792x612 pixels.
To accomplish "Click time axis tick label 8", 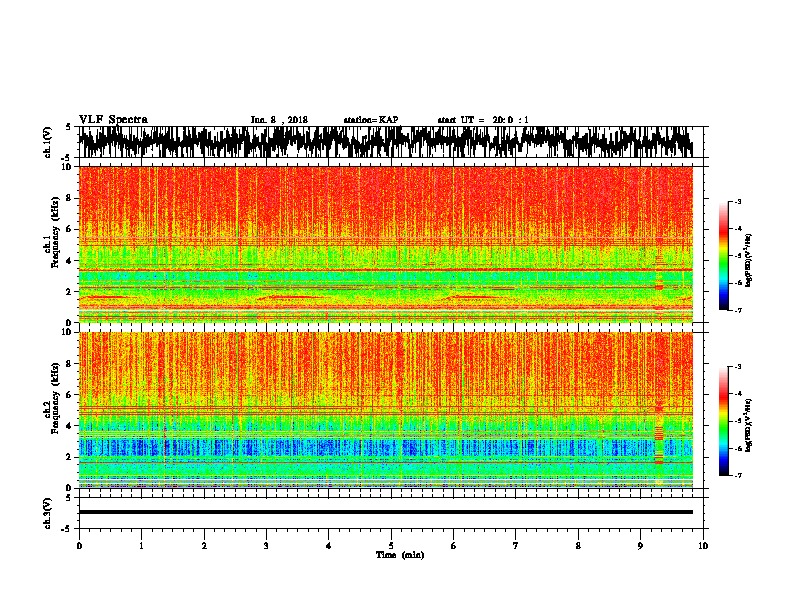I will (x=578, y=546).
